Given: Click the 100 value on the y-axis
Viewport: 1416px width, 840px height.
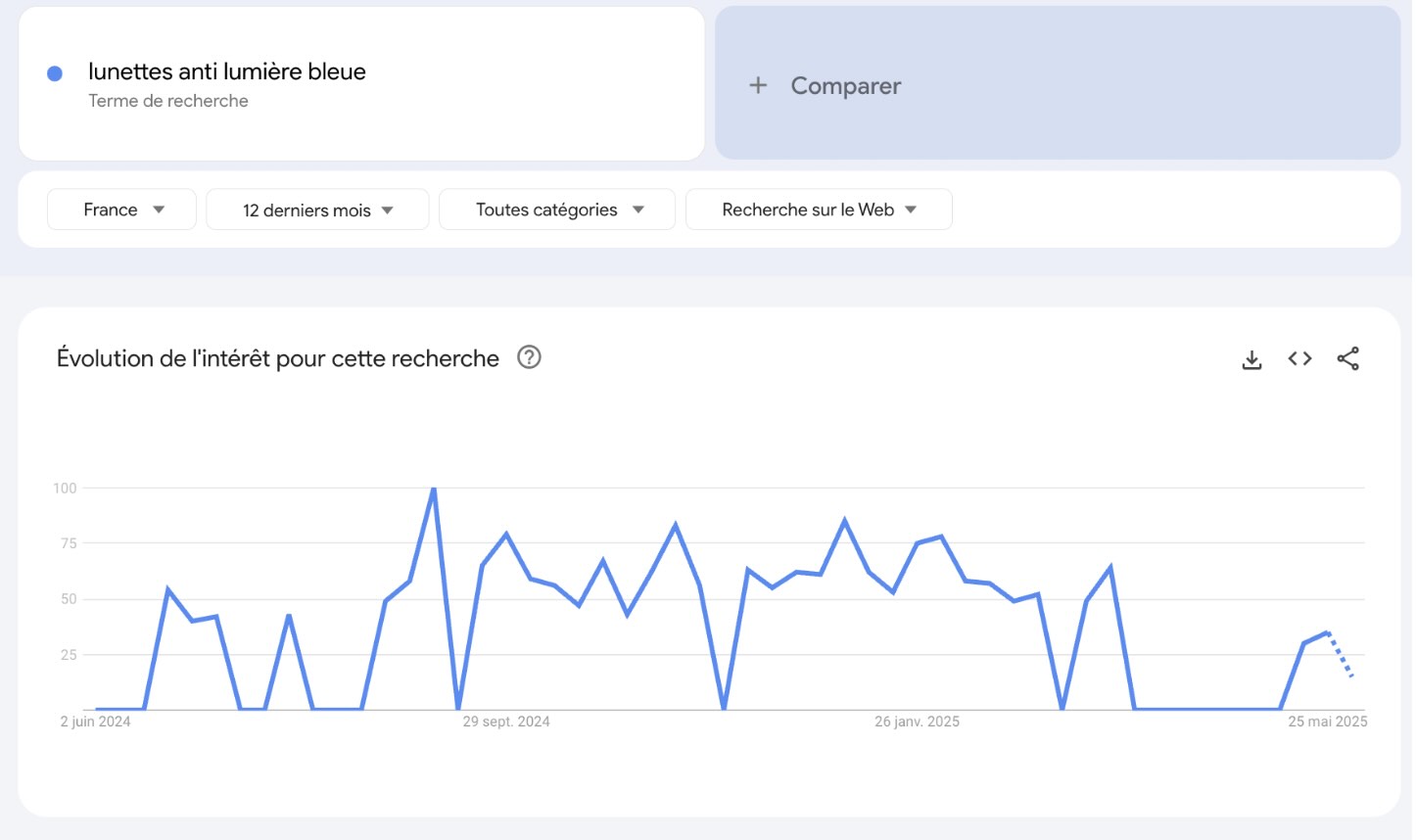Looking at the screenshot, I should pyautogui.click(x=65, y=488).
